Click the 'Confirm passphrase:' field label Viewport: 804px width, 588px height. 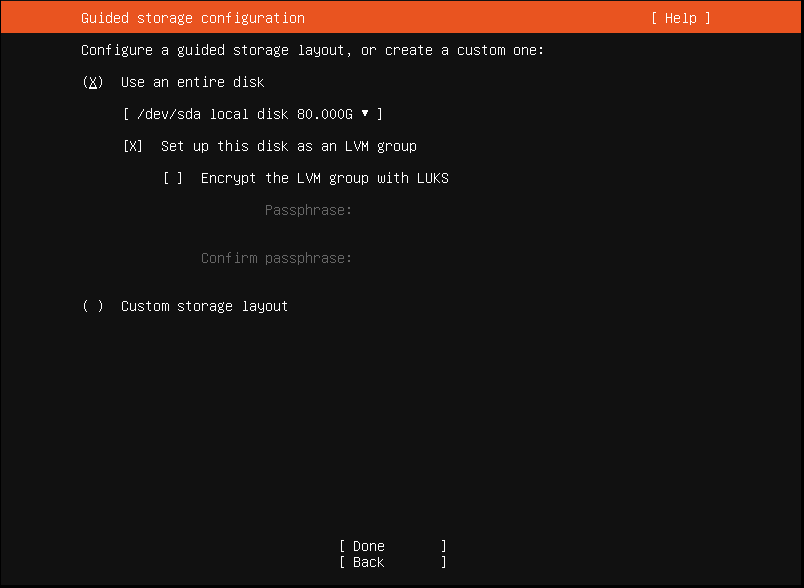[x=276, y=258]
